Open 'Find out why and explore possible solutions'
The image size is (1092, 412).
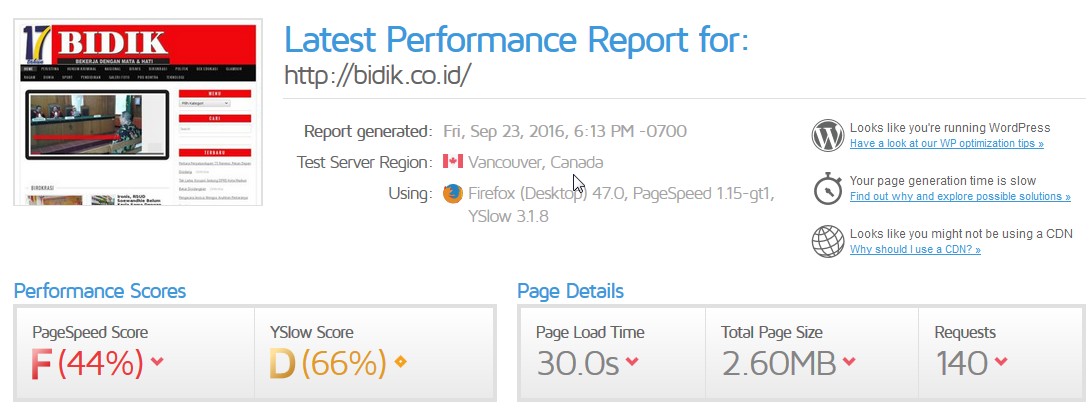coord(960,196)
